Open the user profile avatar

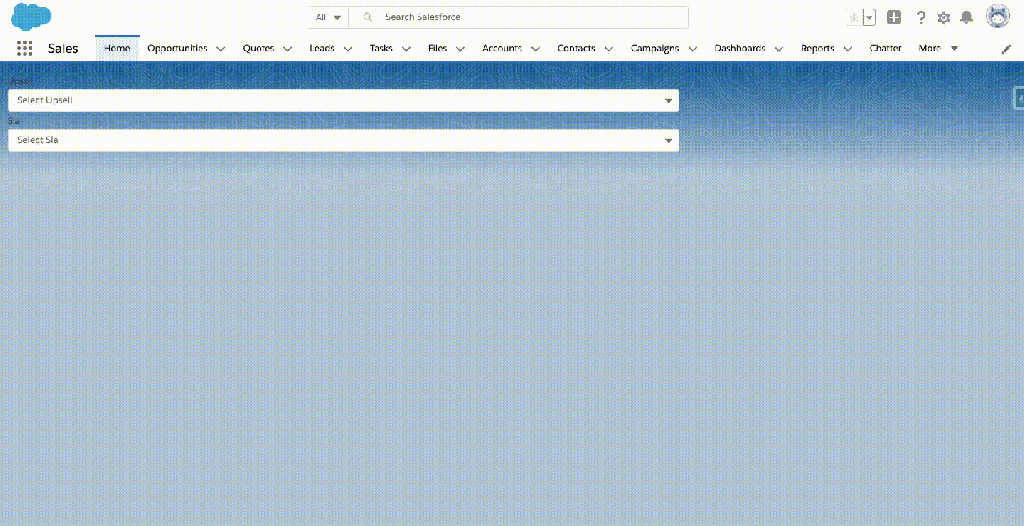tap(997, 17)
